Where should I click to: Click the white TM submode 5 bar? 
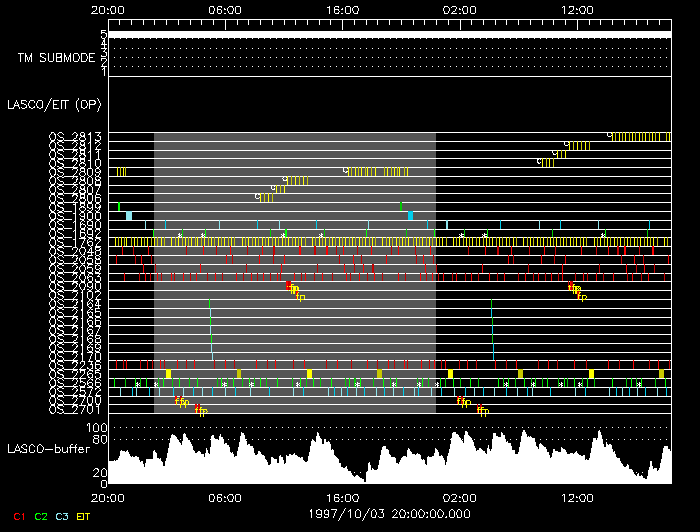[390, 34]
